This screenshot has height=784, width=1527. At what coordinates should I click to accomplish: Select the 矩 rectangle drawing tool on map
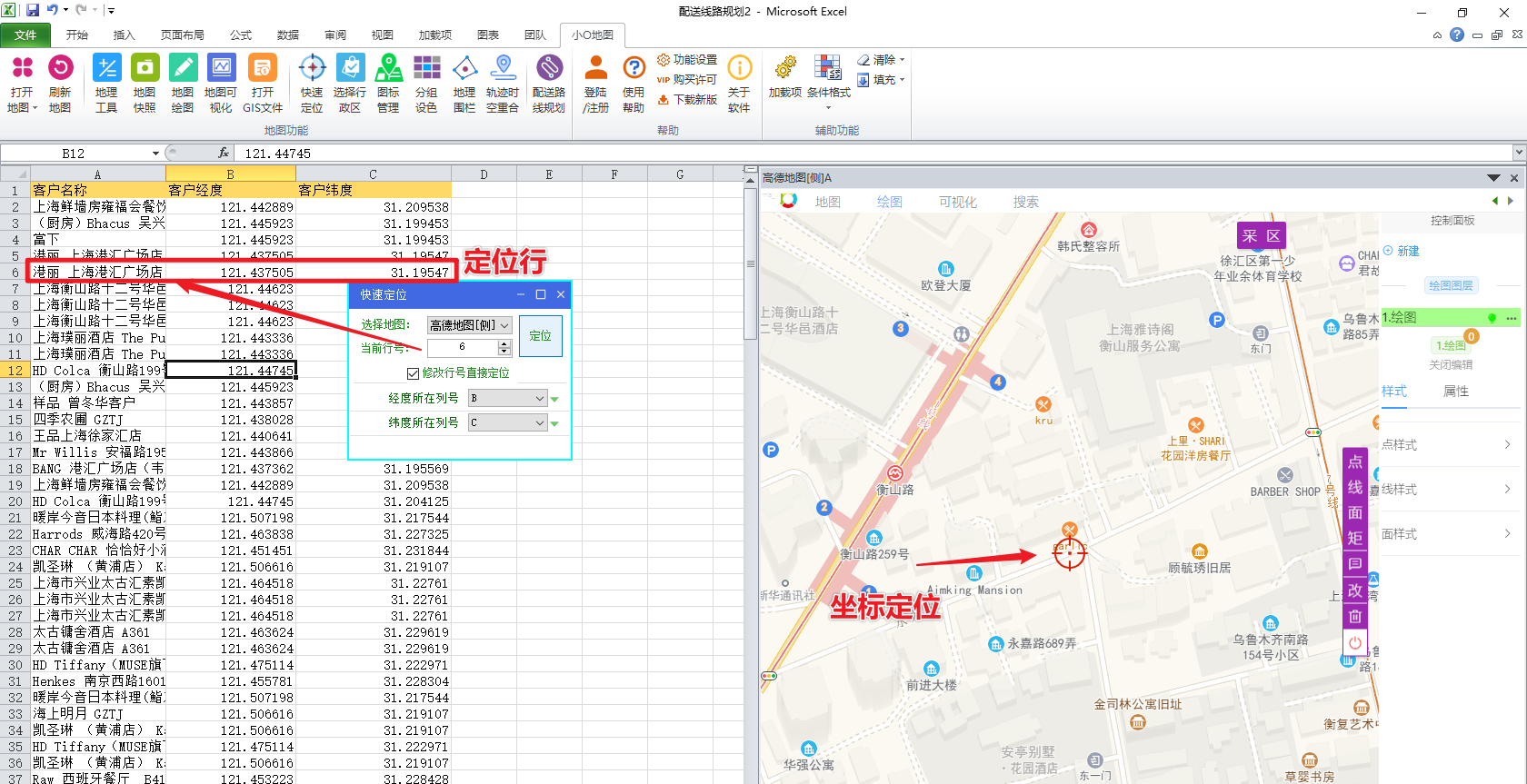[1355, 538]
